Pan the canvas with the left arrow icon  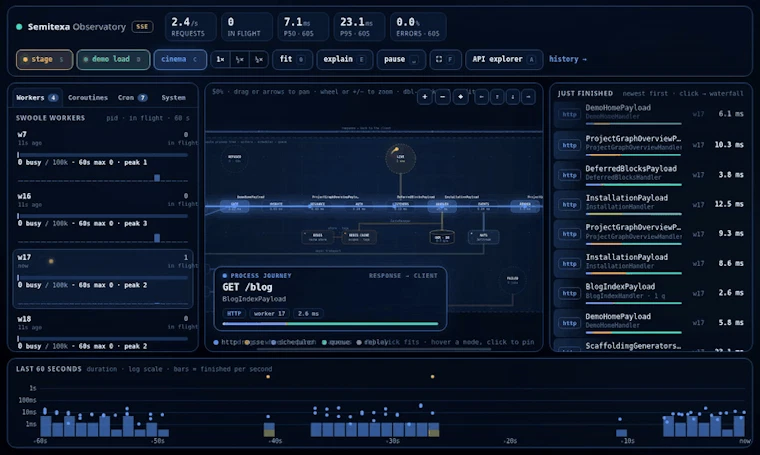tap(481, 97)
